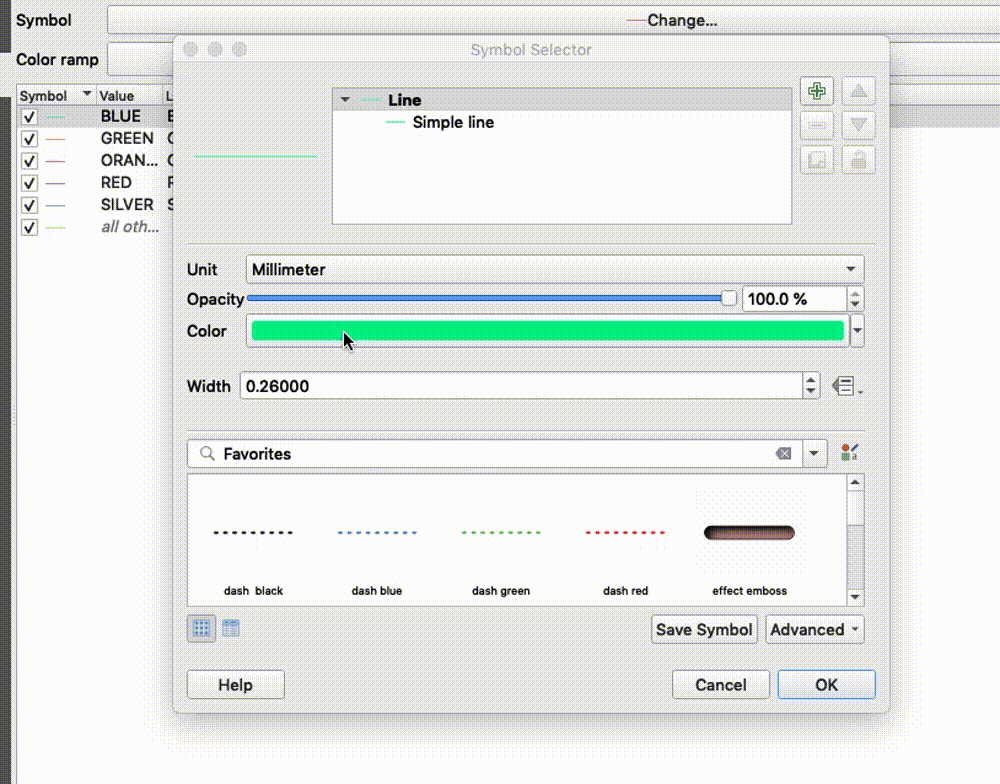Screen dimensions: 1000x784
Task: Click the move layer down arrow
Action: [858, 125]
